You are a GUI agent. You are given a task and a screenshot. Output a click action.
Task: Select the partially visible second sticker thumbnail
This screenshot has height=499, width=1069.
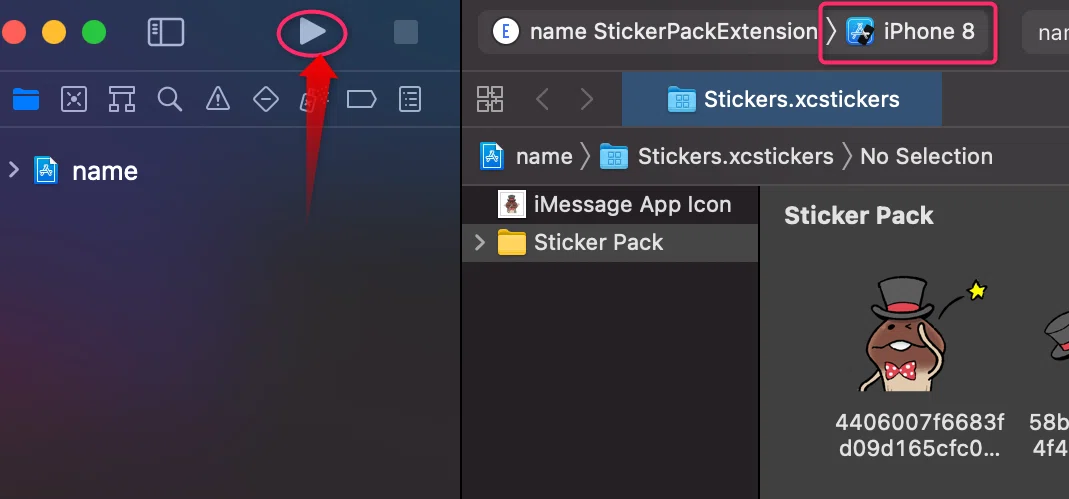pyautogui.click(x=1055, y=337)
